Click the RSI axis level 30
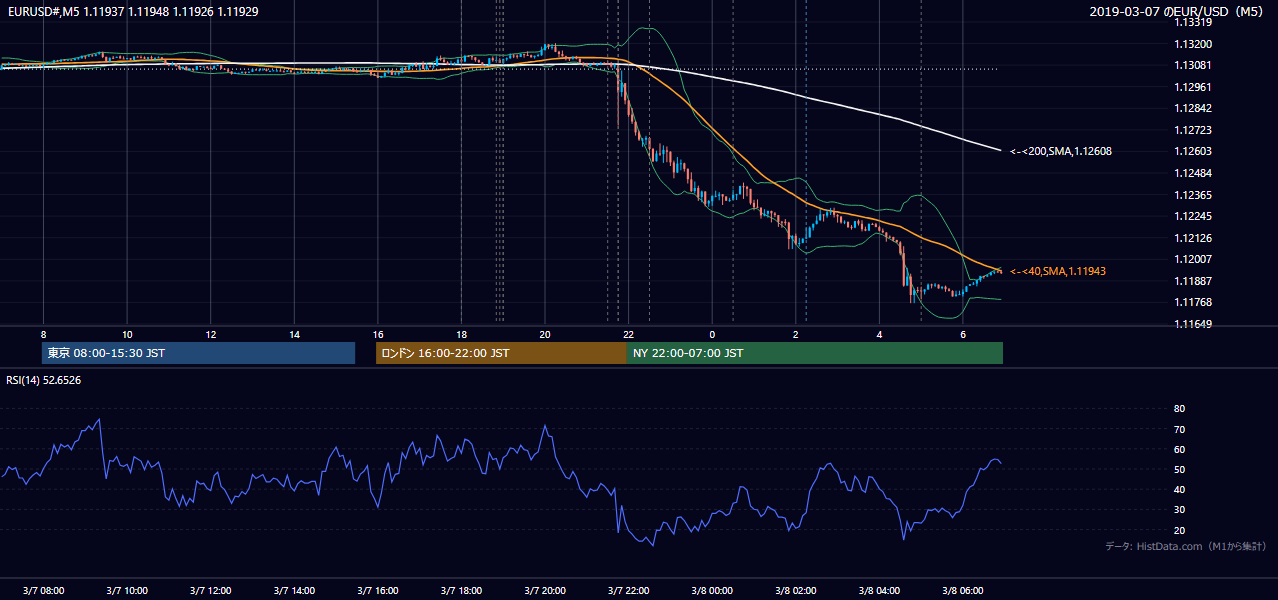The image size is (1278, 600). coord(1180,510)
